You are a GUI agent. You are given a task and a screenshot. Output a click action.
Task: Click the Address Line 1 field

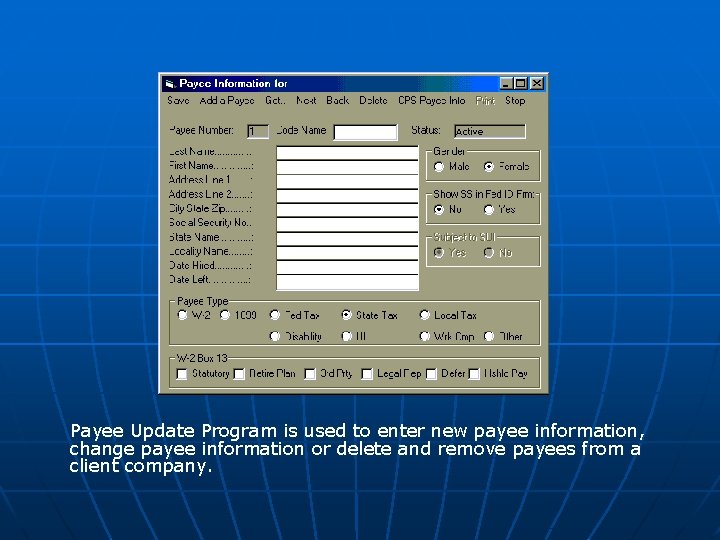tap(347, 181)
